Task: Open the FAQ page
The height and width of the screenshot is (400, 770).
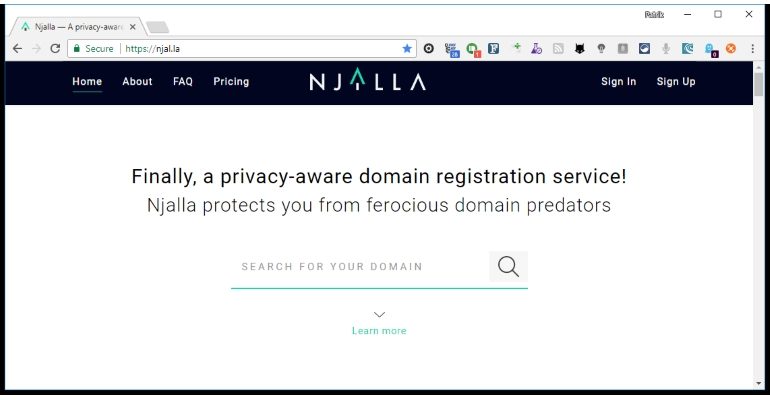Action: [x=183, y=82]
